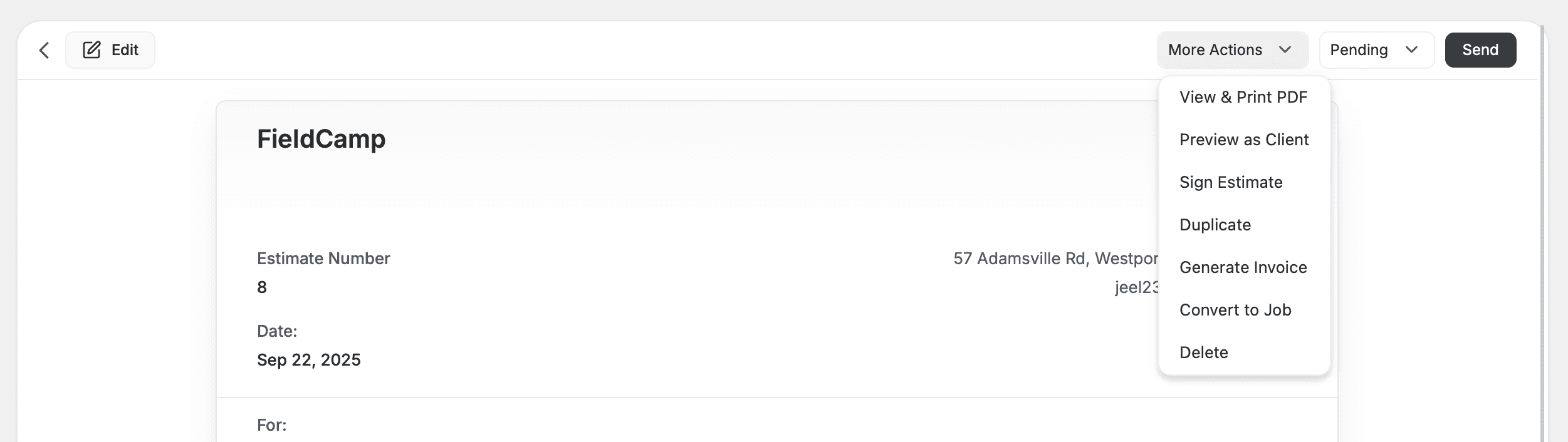Click the FieldCamp company heading
Screen dimensions: 1568x442
coord(321,139)
